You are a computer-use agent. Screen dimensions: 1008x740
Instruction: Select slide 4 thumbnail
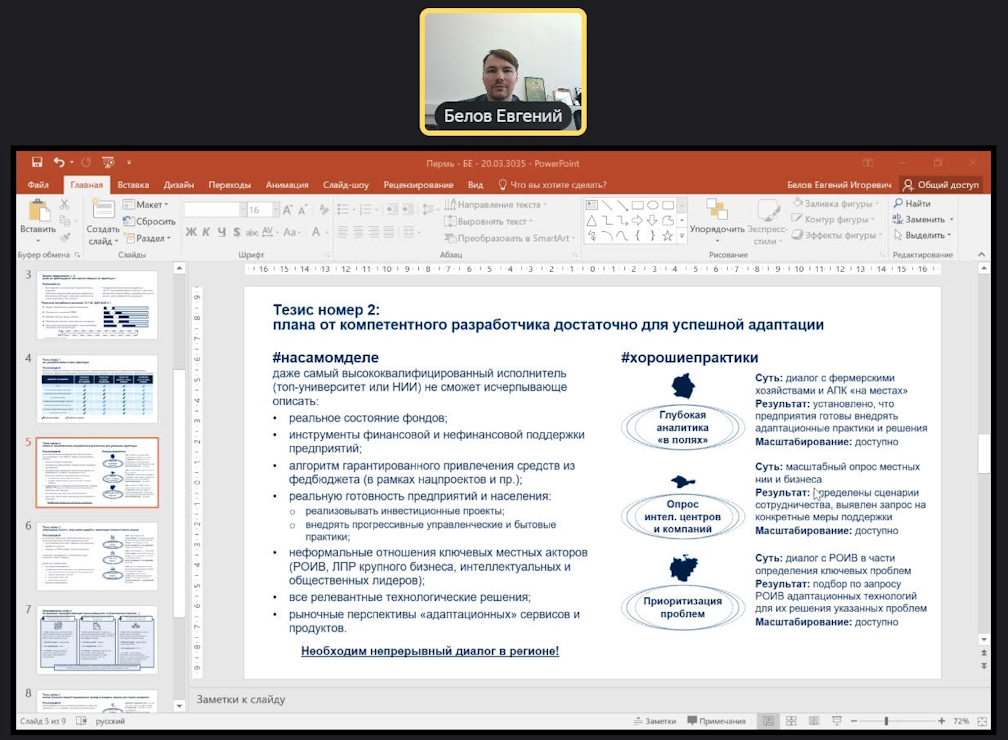(97, 388)
